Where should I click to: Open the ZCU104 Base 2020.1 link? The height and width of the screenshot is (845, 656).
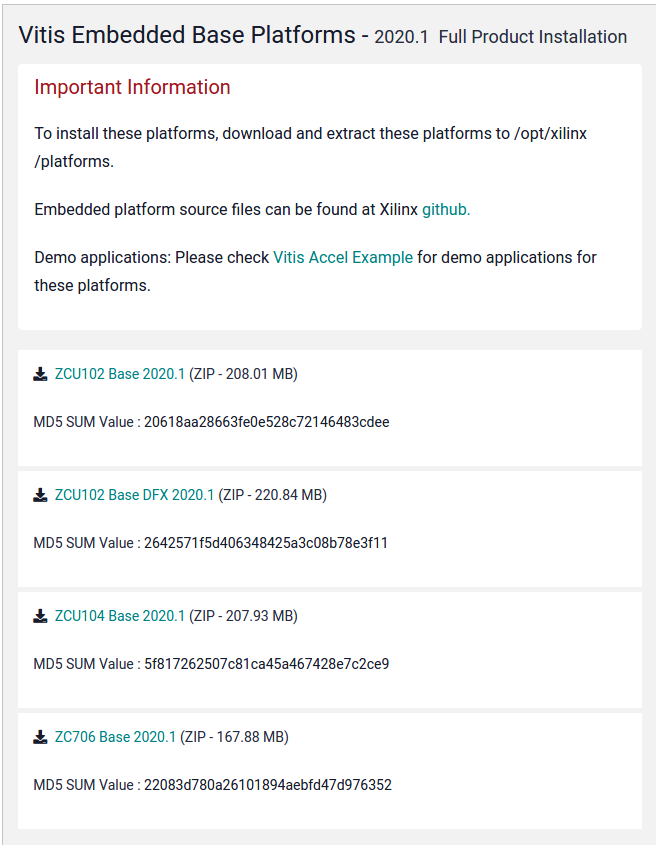pos(118,615)
